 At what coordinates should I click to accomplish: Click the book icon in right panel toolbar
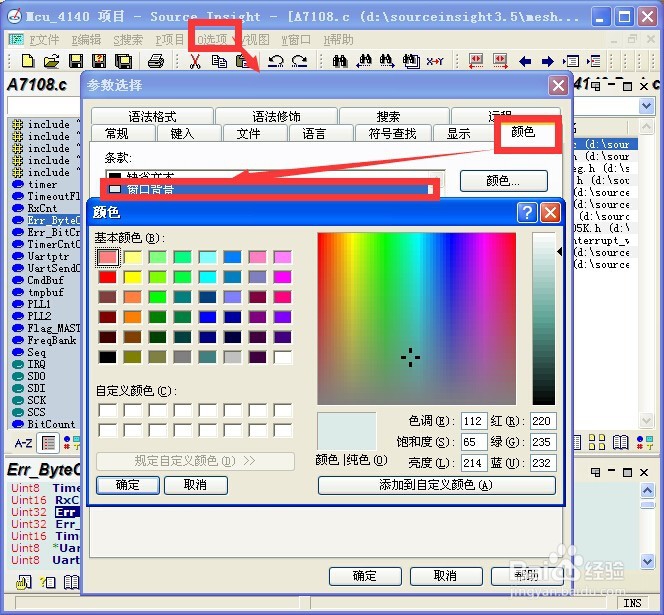(621, 442)
